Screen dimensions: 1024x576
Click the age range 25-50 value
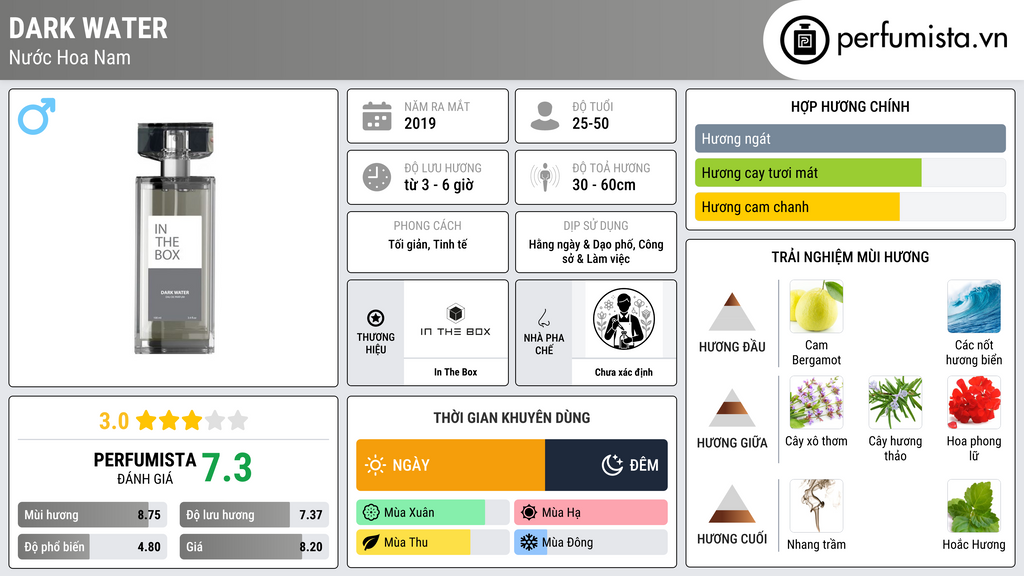(590, 123)
